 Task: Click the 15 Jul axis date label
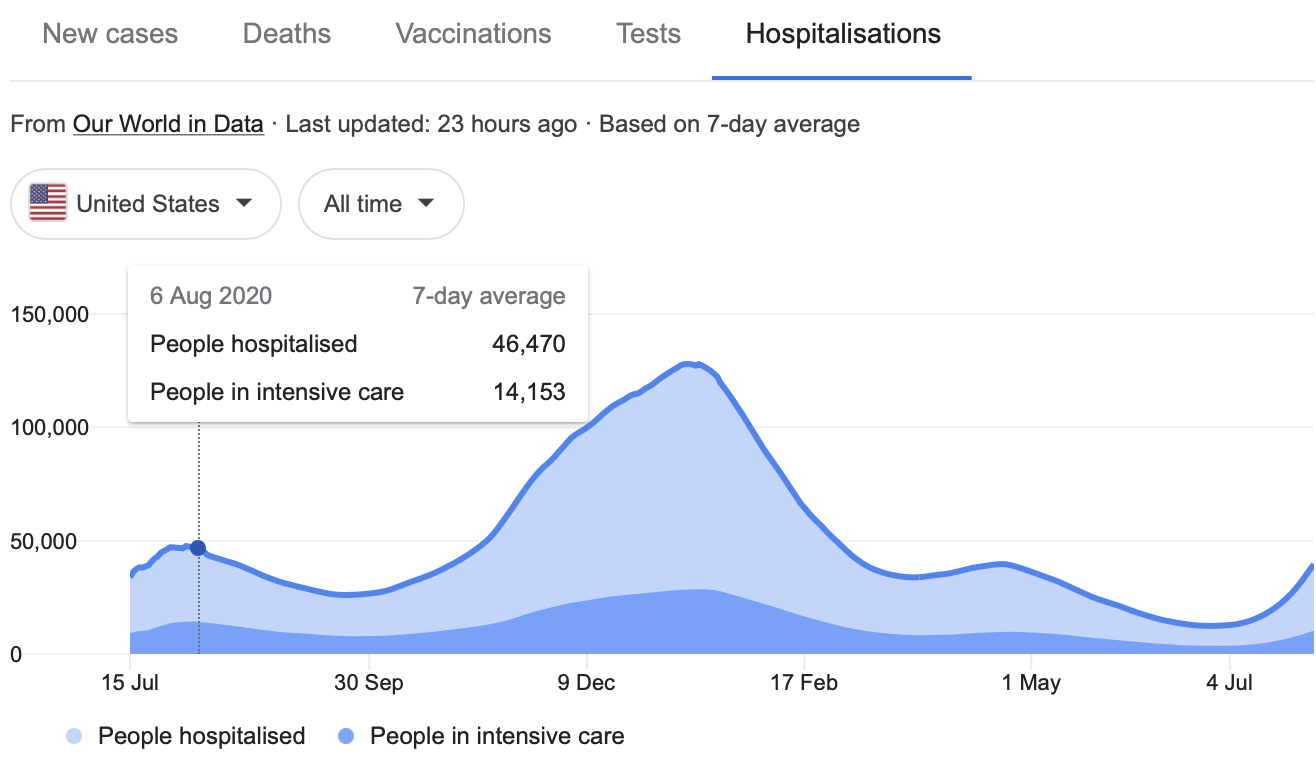tap(130, 684)
